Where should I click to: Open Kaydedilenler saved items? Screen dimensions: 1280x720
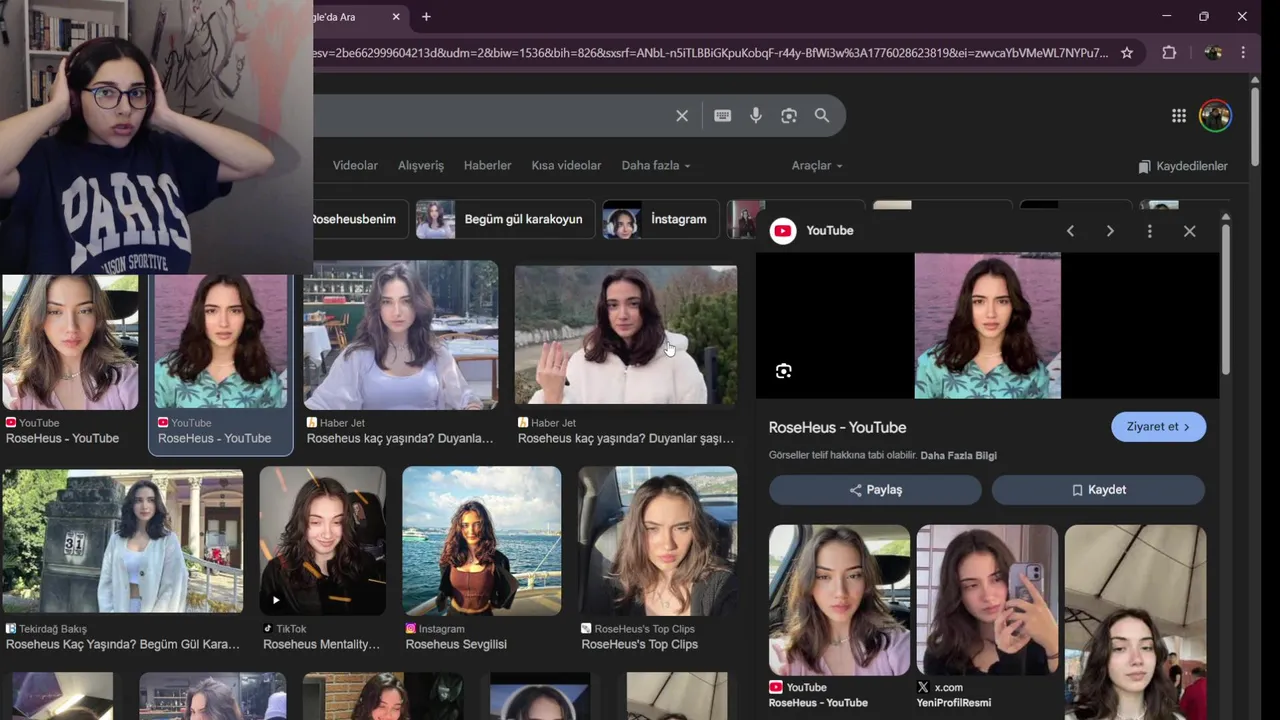point(1183,166)
